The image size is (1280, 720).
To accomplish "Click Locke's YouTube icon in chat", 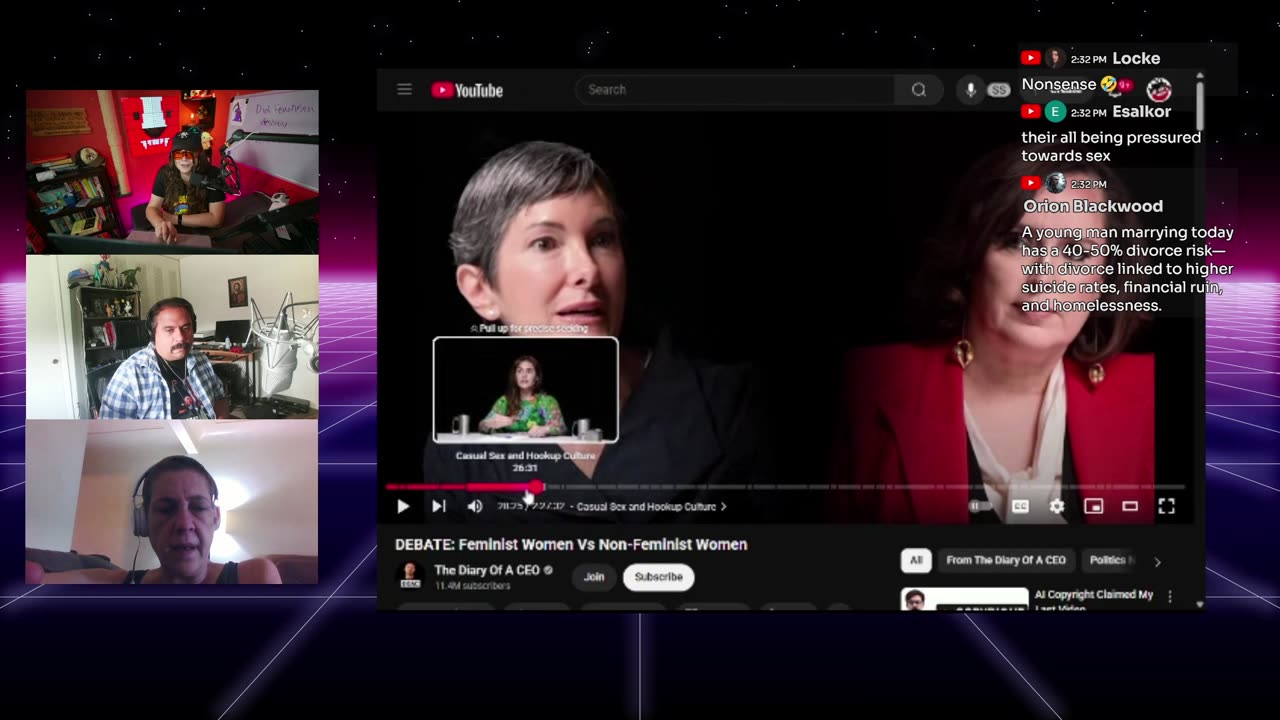I will 1030,58.
